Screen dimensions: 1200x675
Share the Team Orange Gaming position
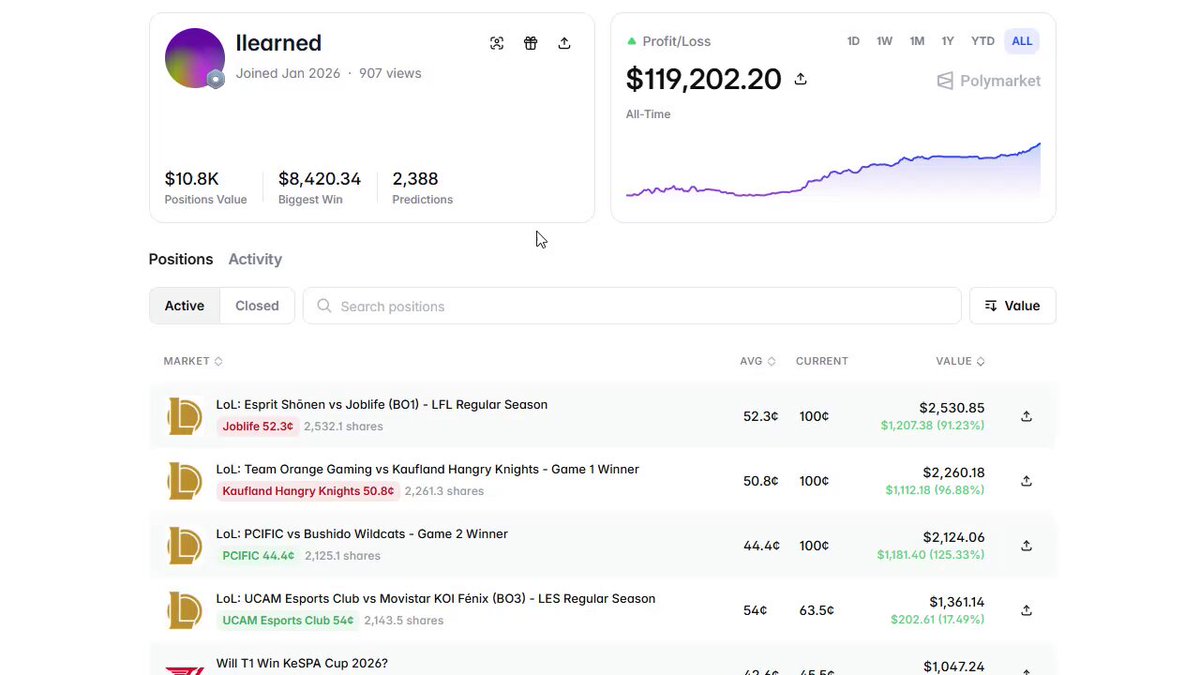1026,481
